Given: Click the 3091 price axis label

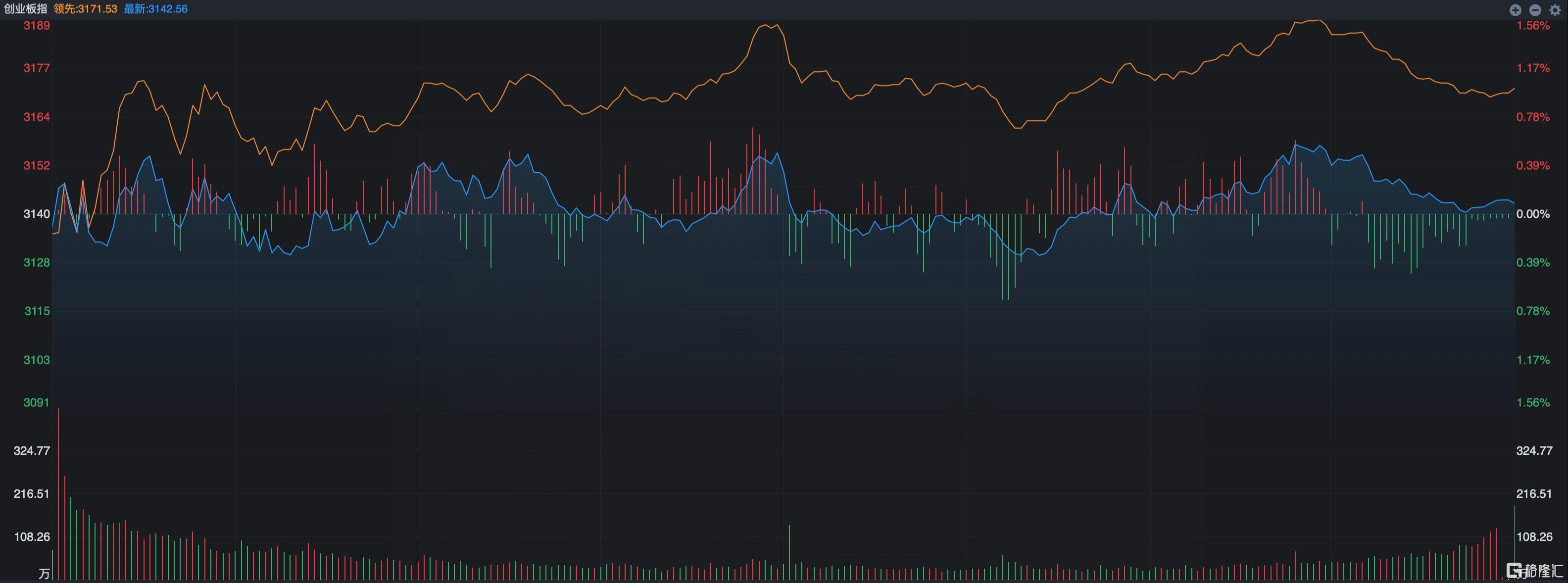Looking at the screenshot, I should (37, 402).
